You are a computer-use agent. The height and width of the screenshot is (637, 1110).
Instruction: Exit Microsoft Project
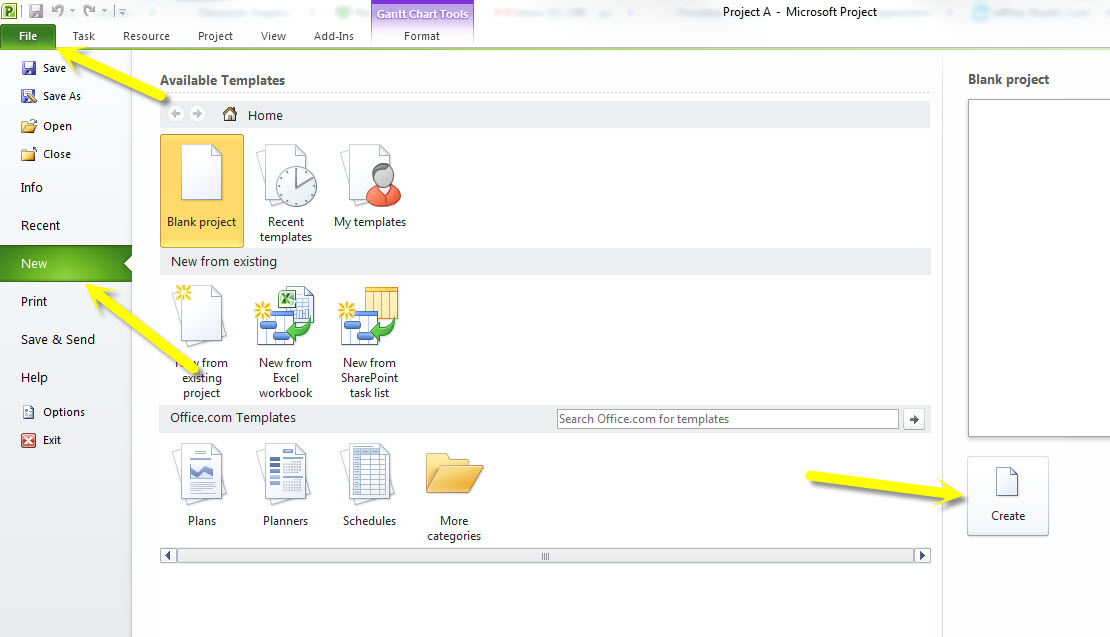coord(41,440)
